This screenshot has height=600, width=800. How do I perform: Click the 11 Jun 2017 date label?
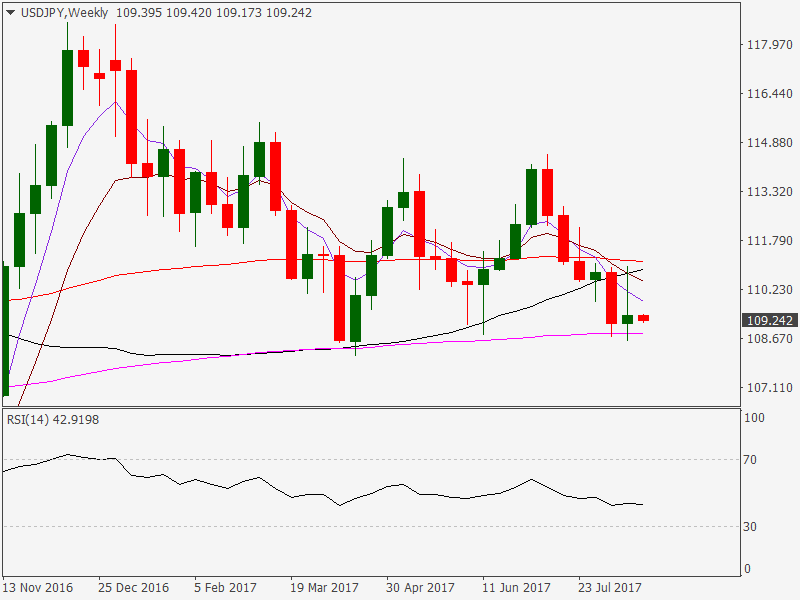516,588
